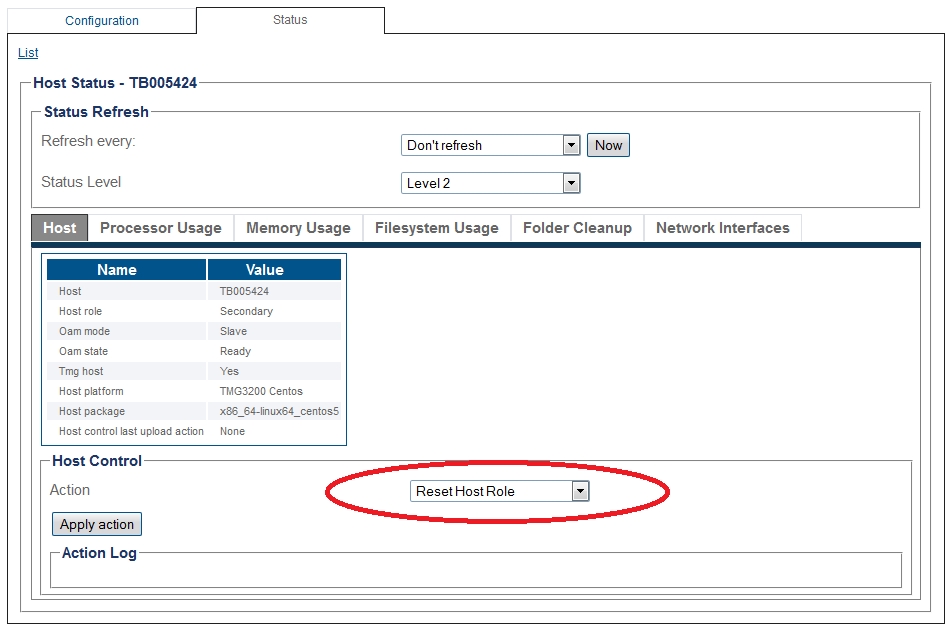Screen dimensions: 951x633
Task: Open the Processor Usage tab
Action: coord(161,228)
